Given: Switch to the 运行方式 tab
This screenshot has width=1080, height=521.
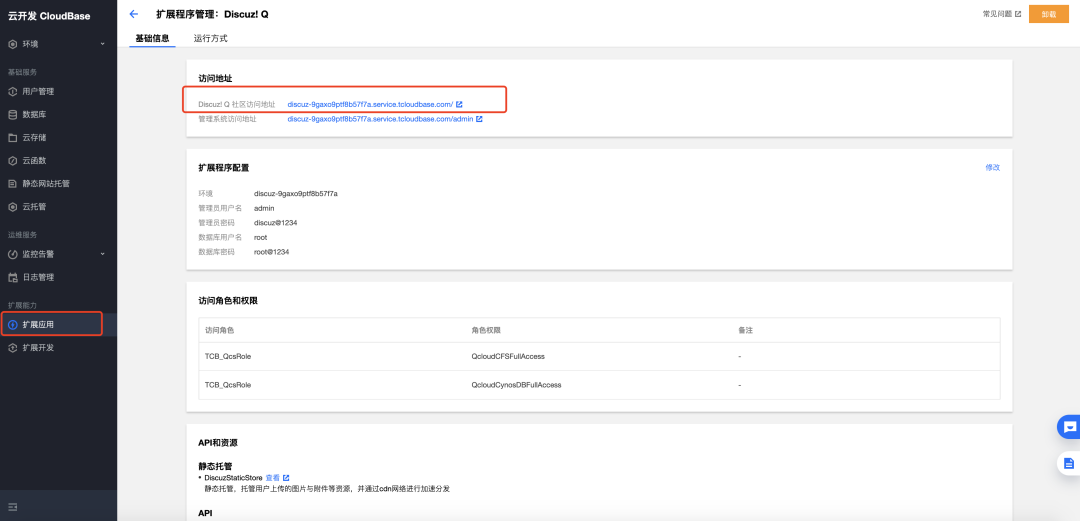Looking at the screenshot, I should [210, 38].
